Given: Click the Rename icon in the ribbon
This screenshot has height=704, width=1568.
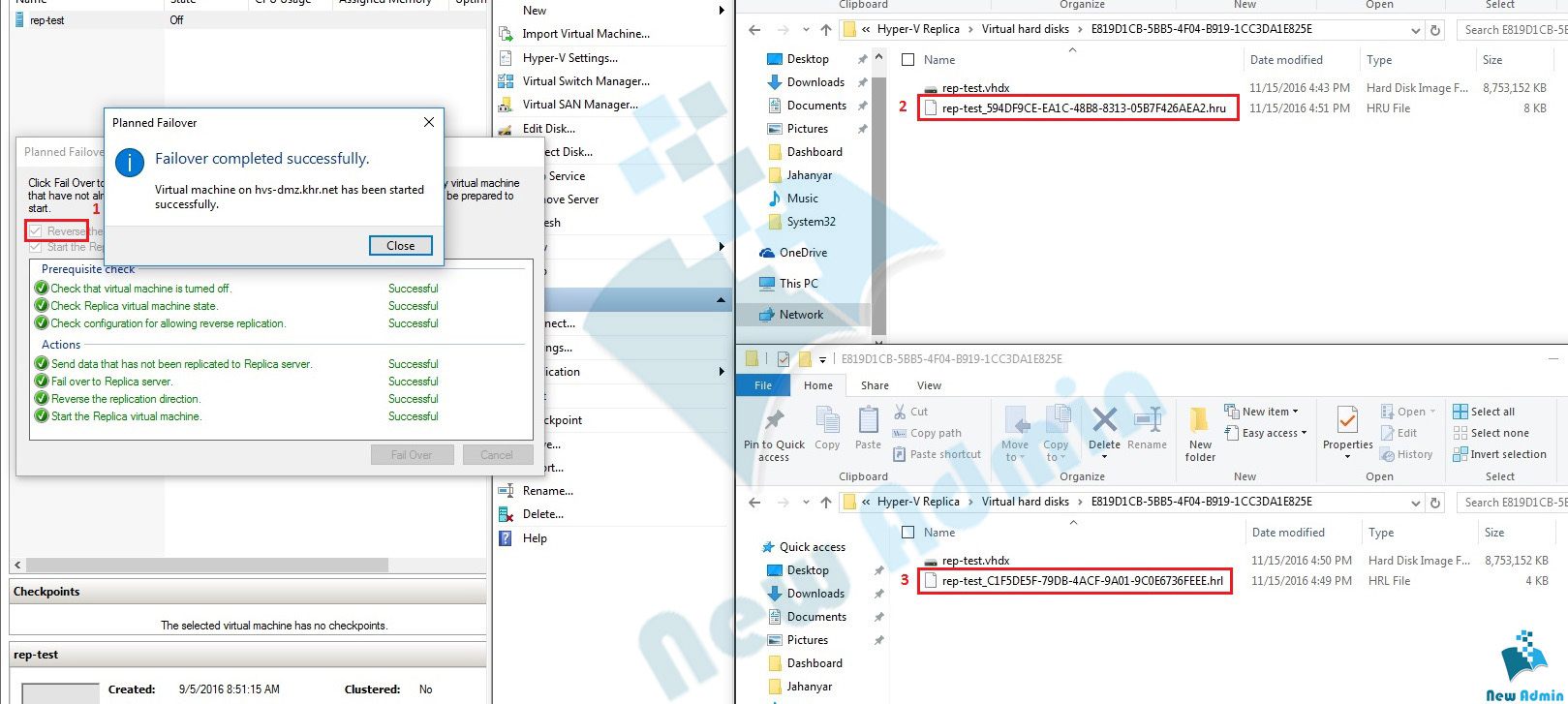Looking at the screenshot, I should tap(1148, 422).
